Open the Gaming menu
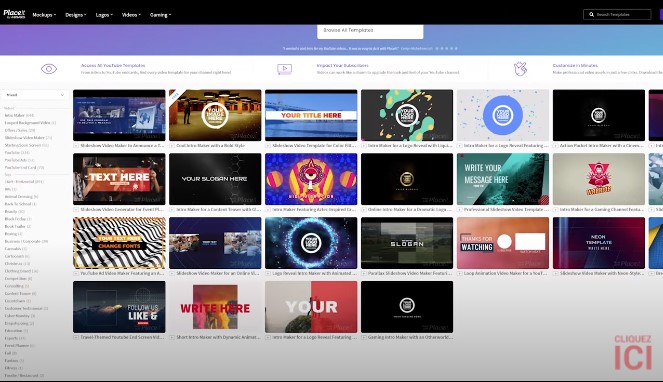 coord(160,15)
